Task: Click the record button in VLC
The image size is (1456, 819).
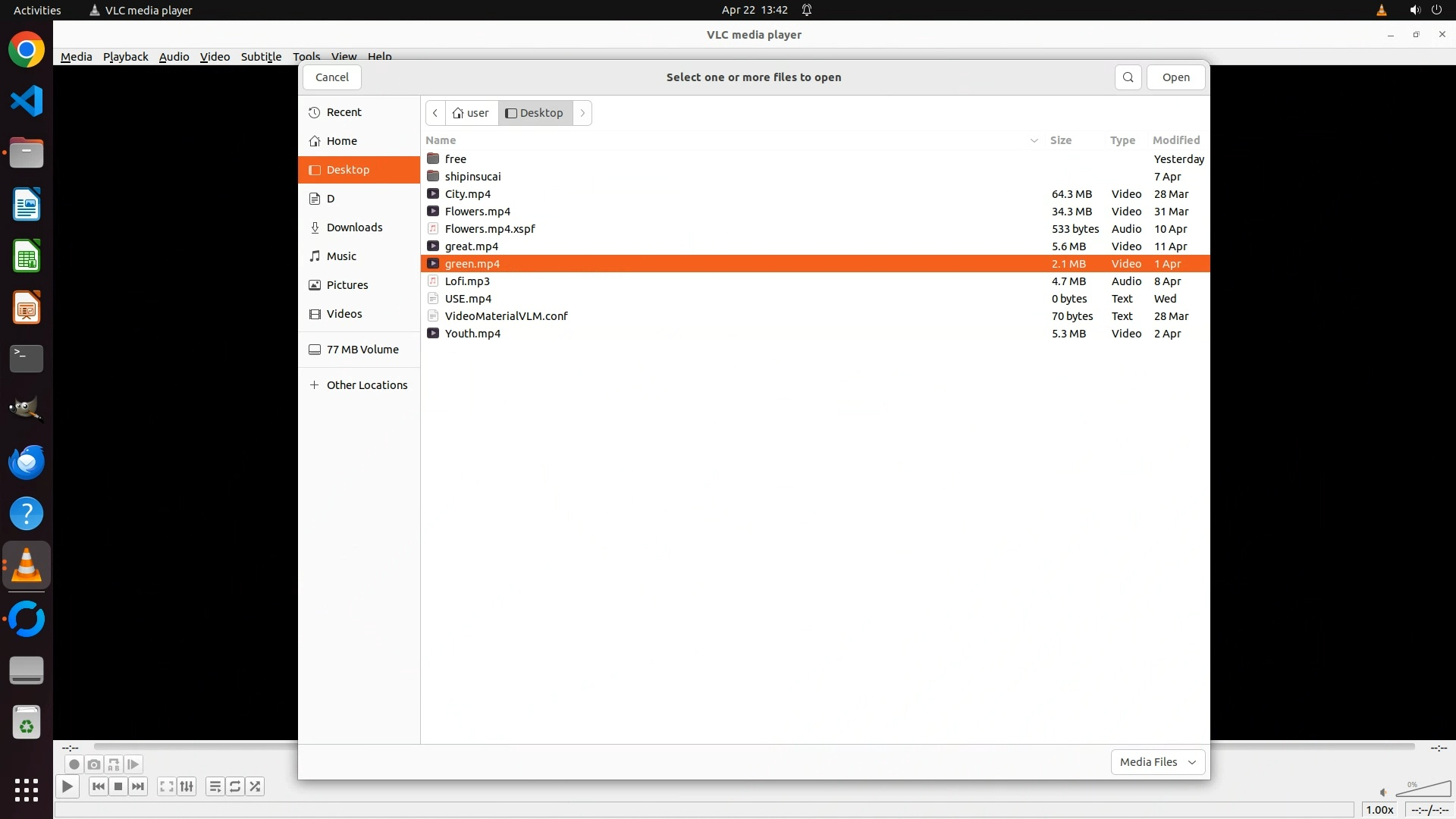Action: (x=74, y=764)
